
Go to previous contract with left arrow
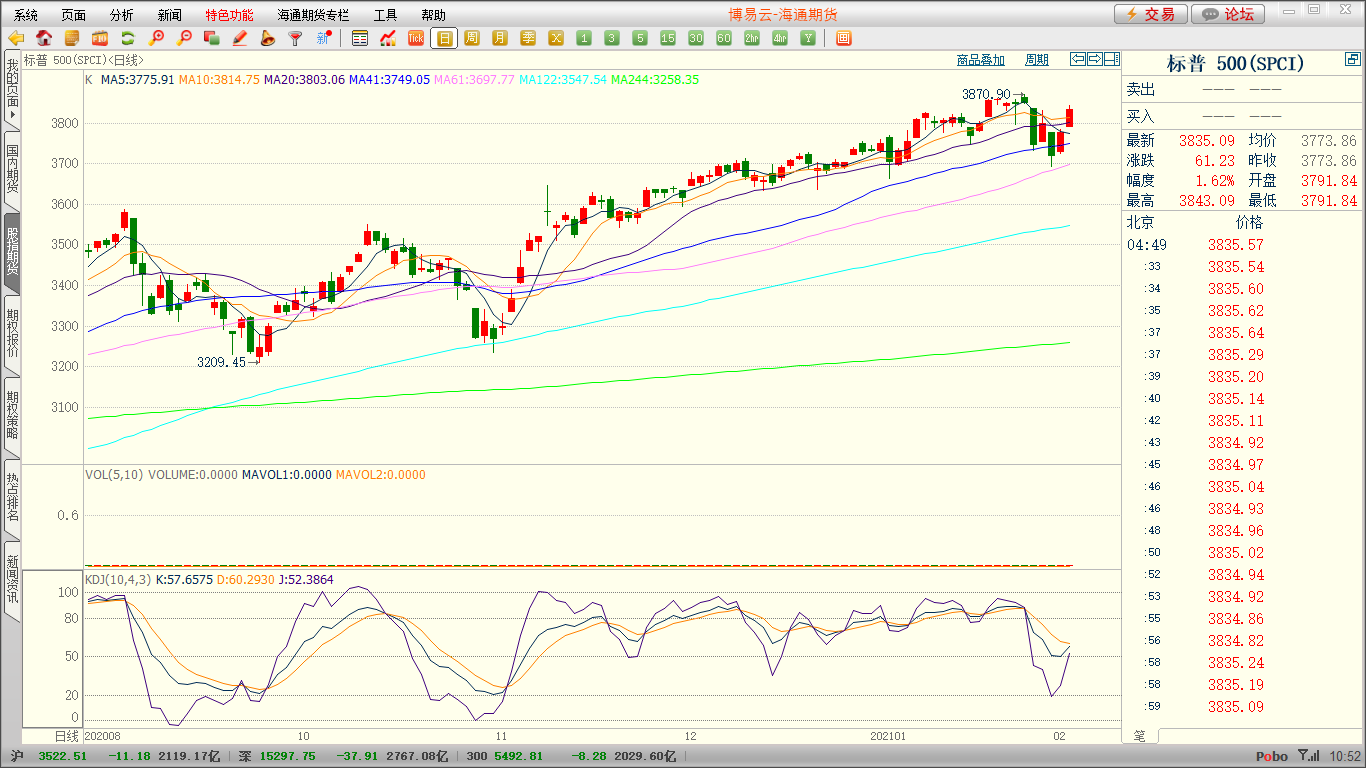point(1077,59)
